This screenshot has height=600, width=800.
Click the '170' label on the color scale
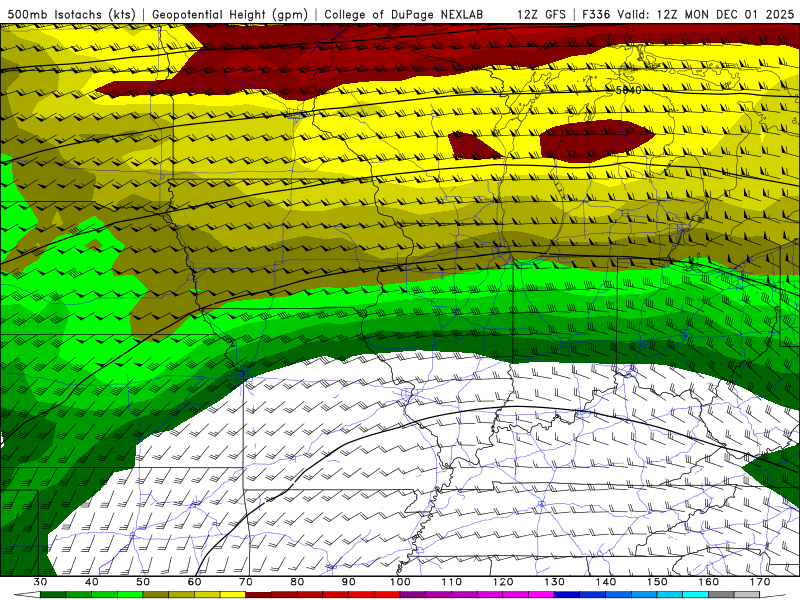point(760,582)
